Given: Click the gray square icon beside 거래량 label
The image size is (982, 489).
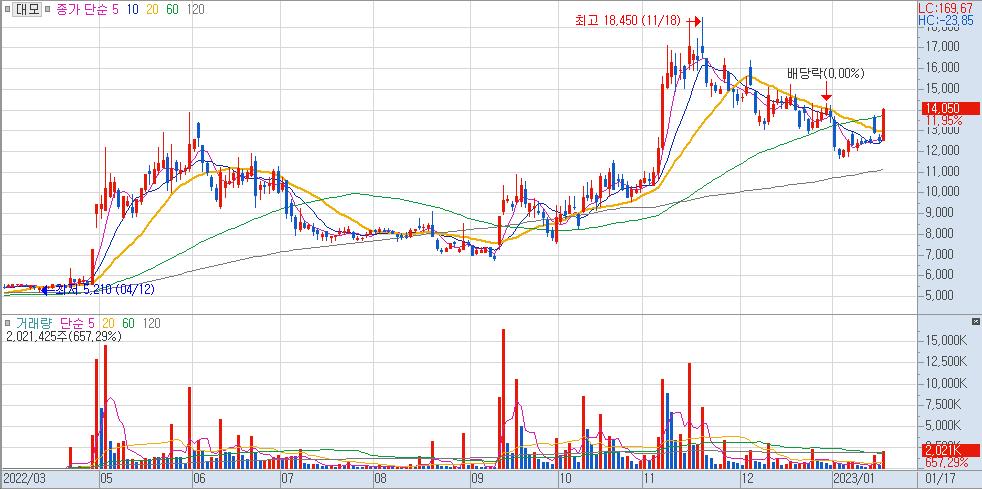Looking at the screenshot, I should tap(7, 323).
